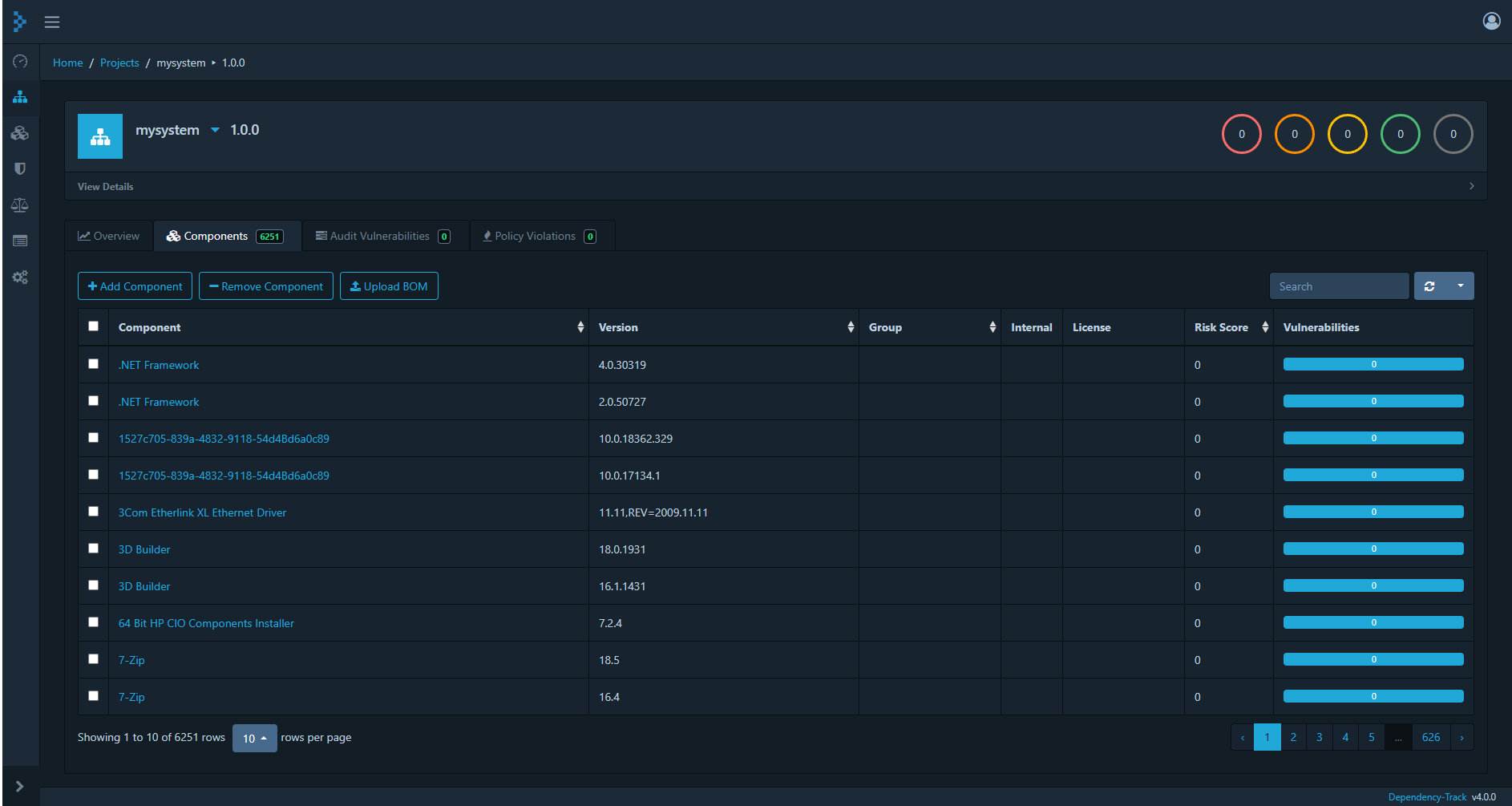Click the Upload BOM button
This screenshot has width=1512, height=806.
click(389, 286)
